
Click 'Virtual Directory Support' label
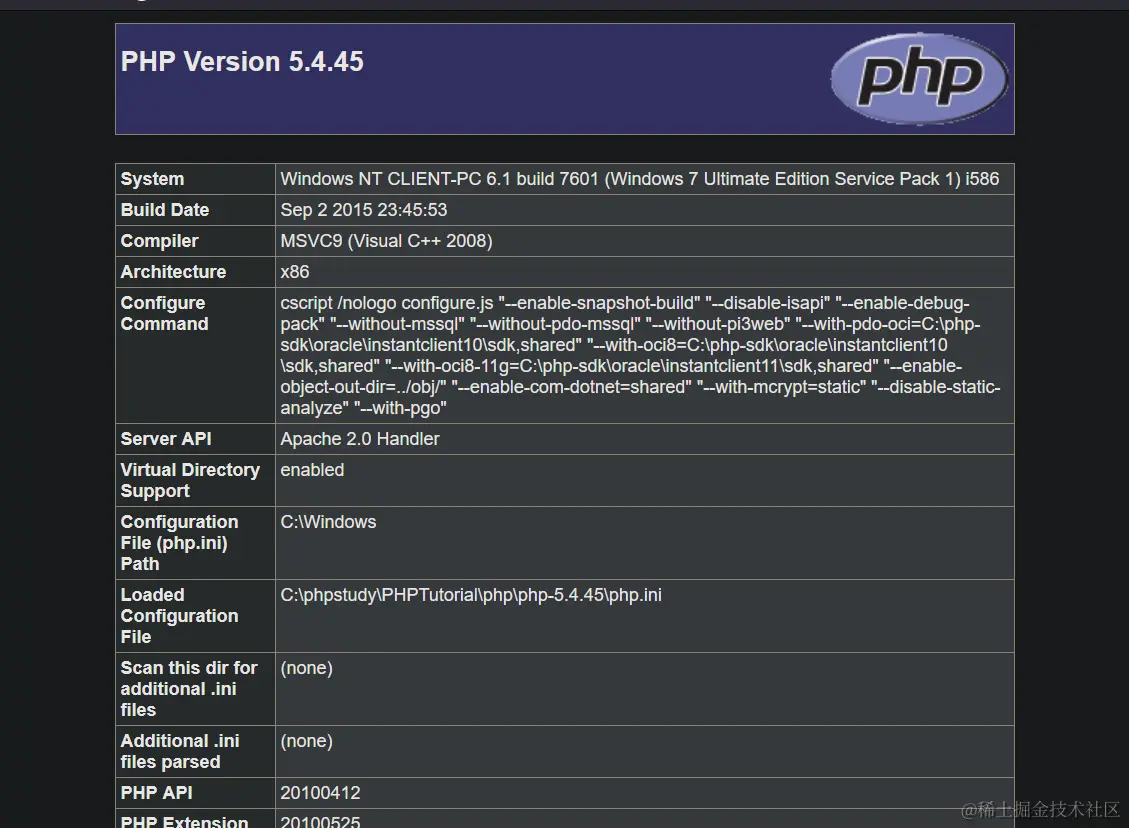click(x=190, y=480)
